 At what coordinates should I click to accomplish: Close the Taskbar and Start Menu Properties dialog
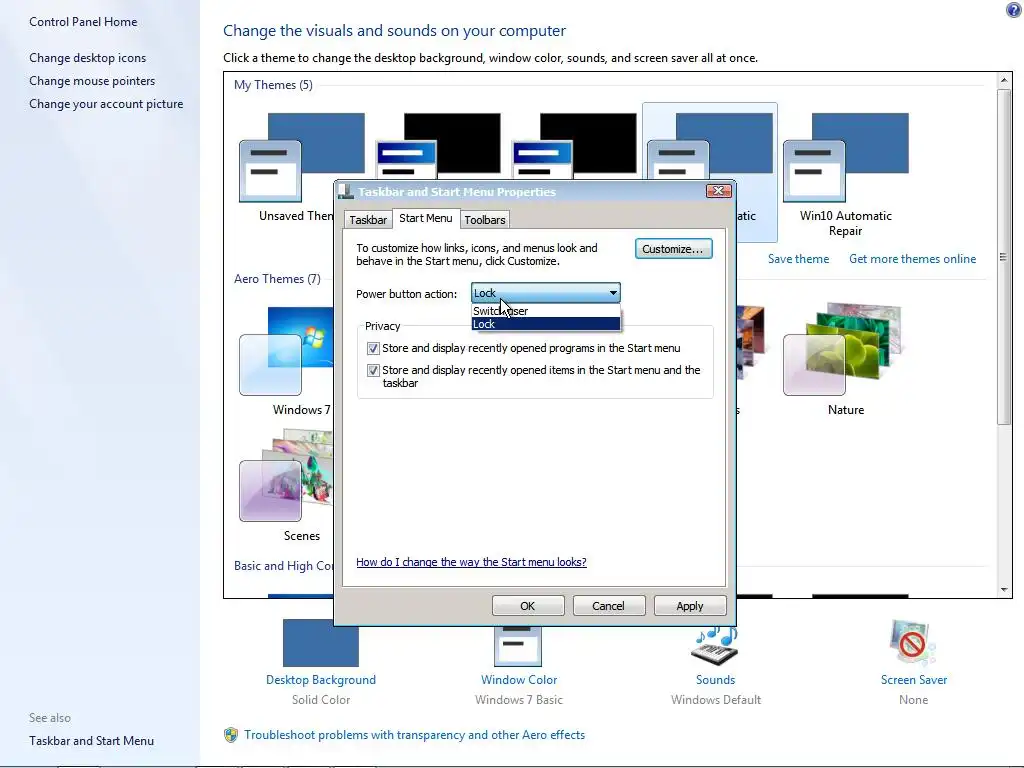(718, 191)
